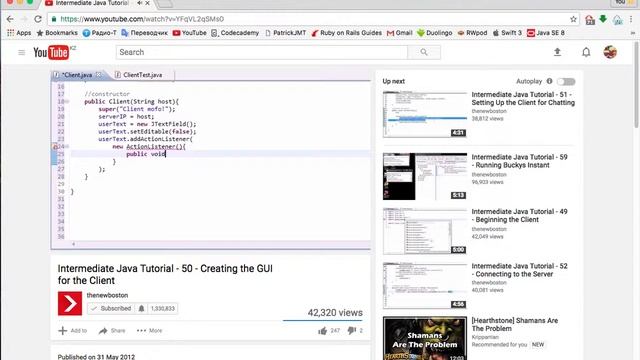Image resolution: width=640 pixels, height=360 pixels.
Task: Open the More actions menu under the video
Action: coord(149,331)
